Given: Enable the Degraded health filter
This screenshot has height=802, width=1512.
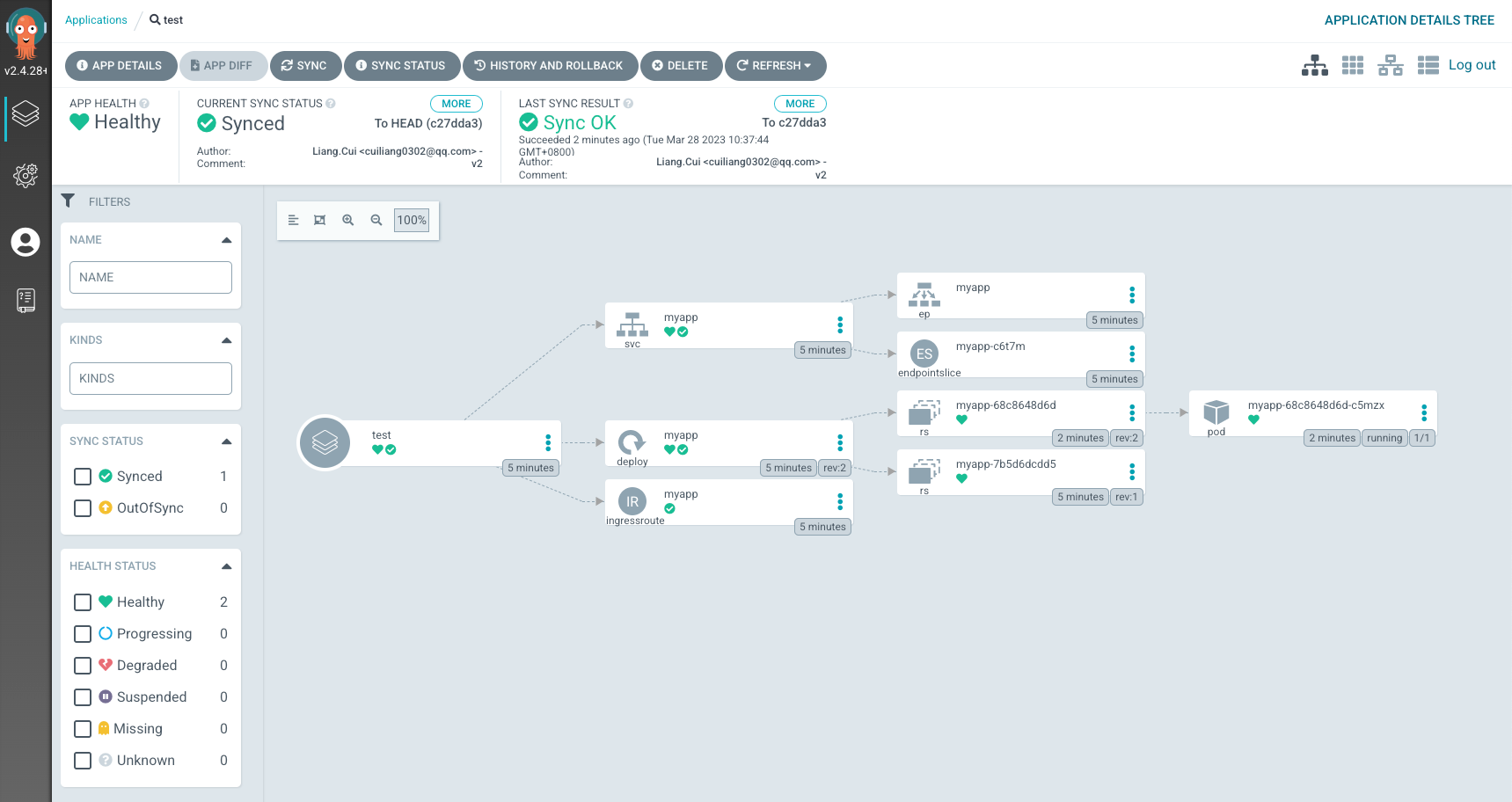Looking at the screenshot, I should point(83,666).
